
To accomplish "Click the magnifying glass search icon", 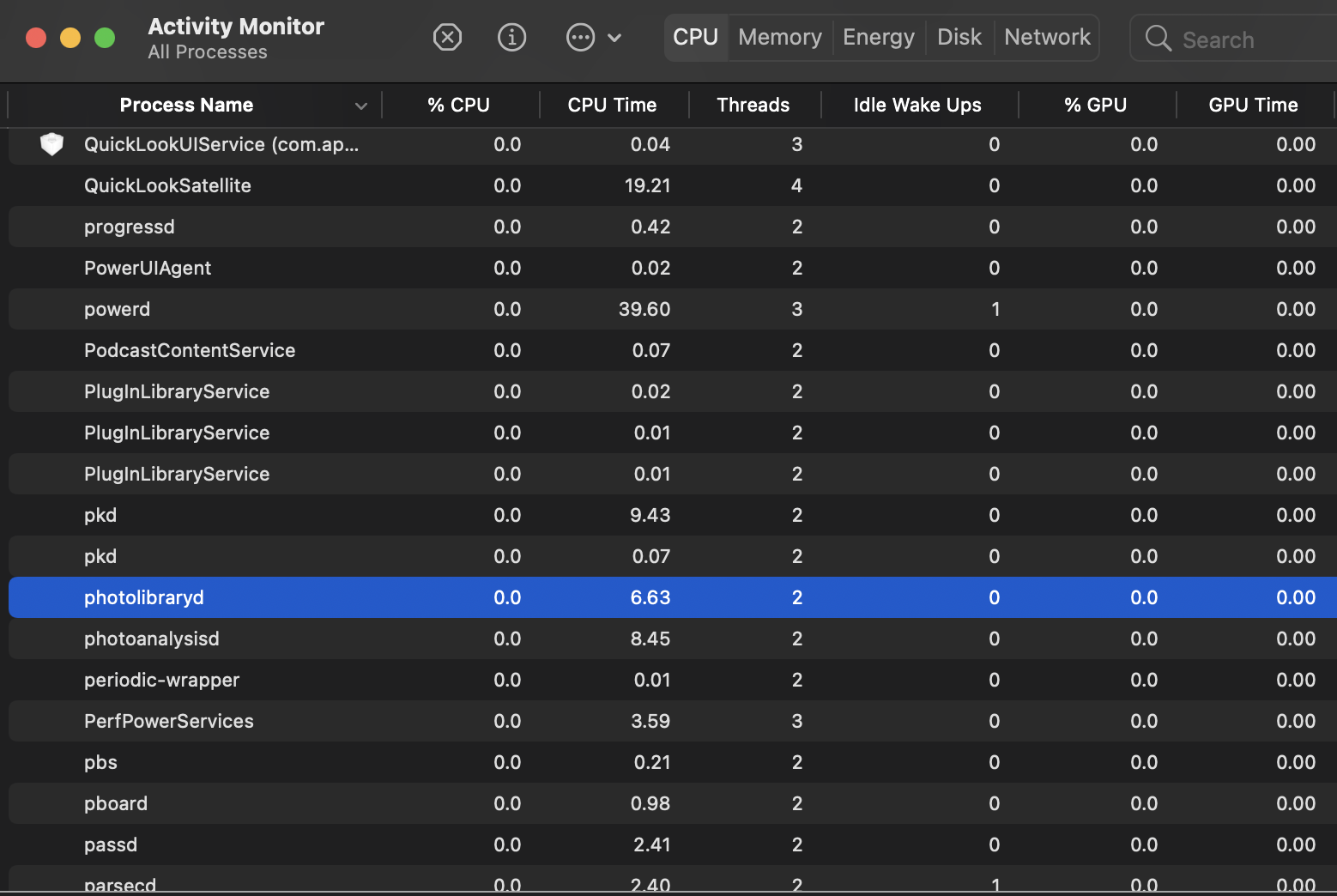I will (x=1159, y=39).
